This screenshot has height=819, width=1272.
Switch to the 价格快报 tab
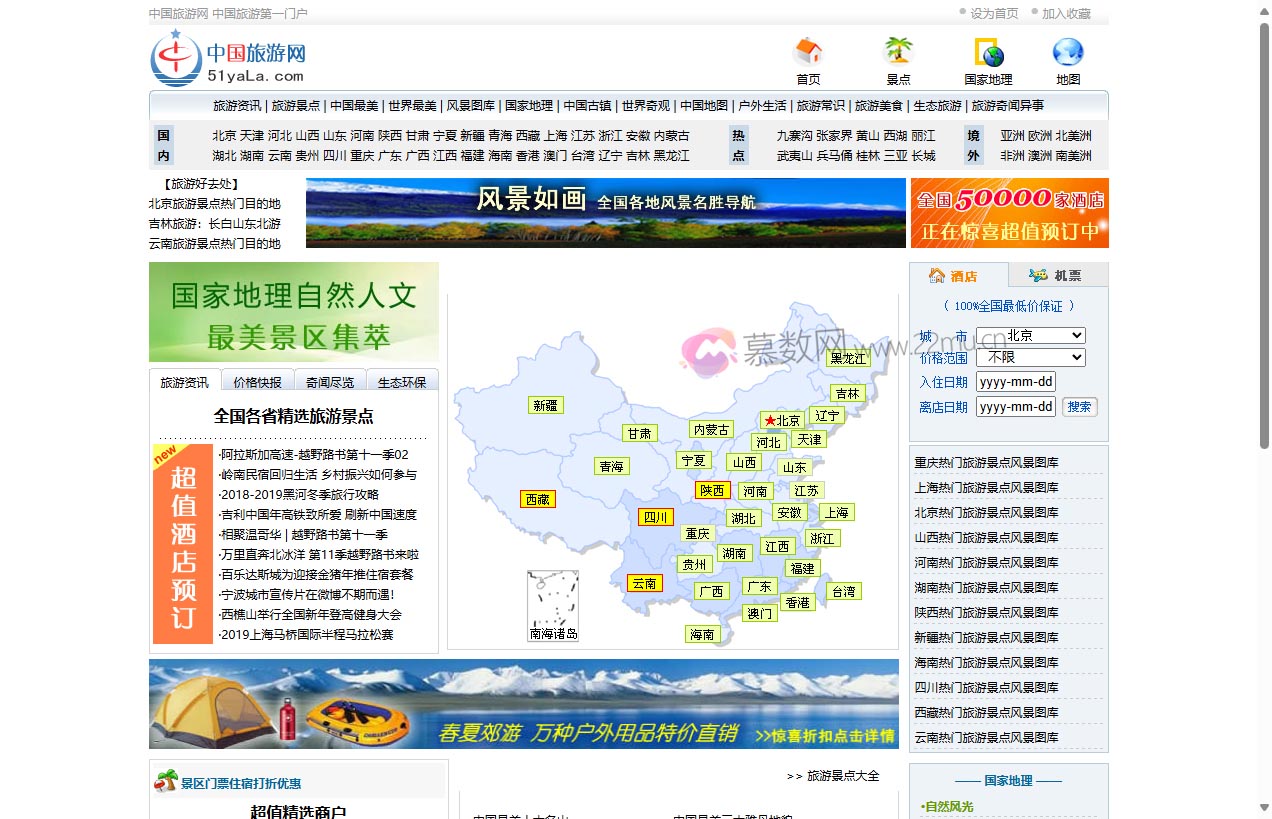point(258,381)
